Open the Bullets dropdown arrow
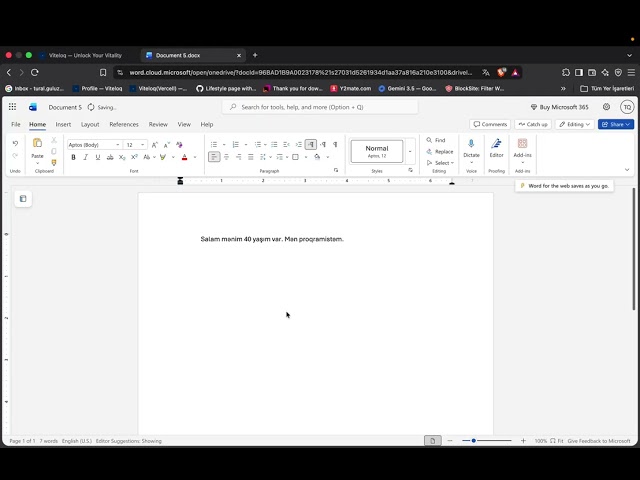This screenshot has width=640, height=480. [224, 144]
